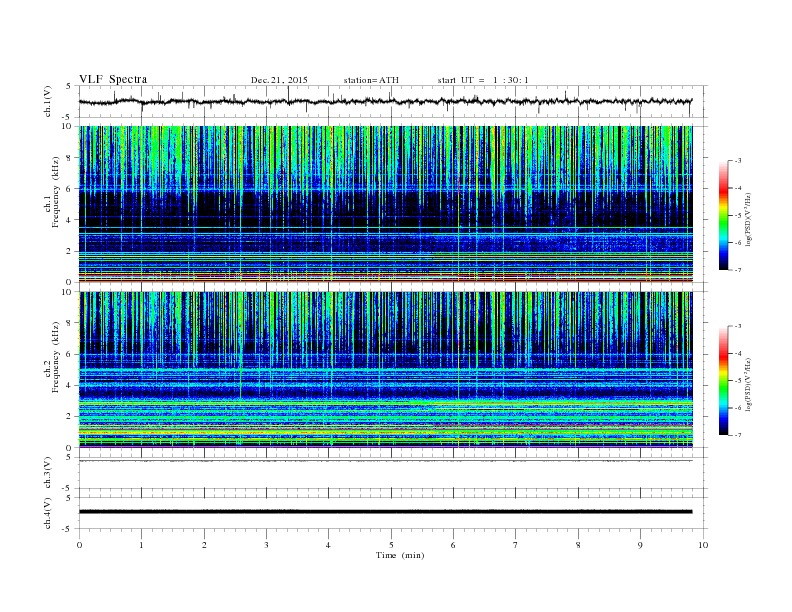Click the ch.2 spectrogram color scale bar
This screenshot has width=792, height=612.
point(724,380)
